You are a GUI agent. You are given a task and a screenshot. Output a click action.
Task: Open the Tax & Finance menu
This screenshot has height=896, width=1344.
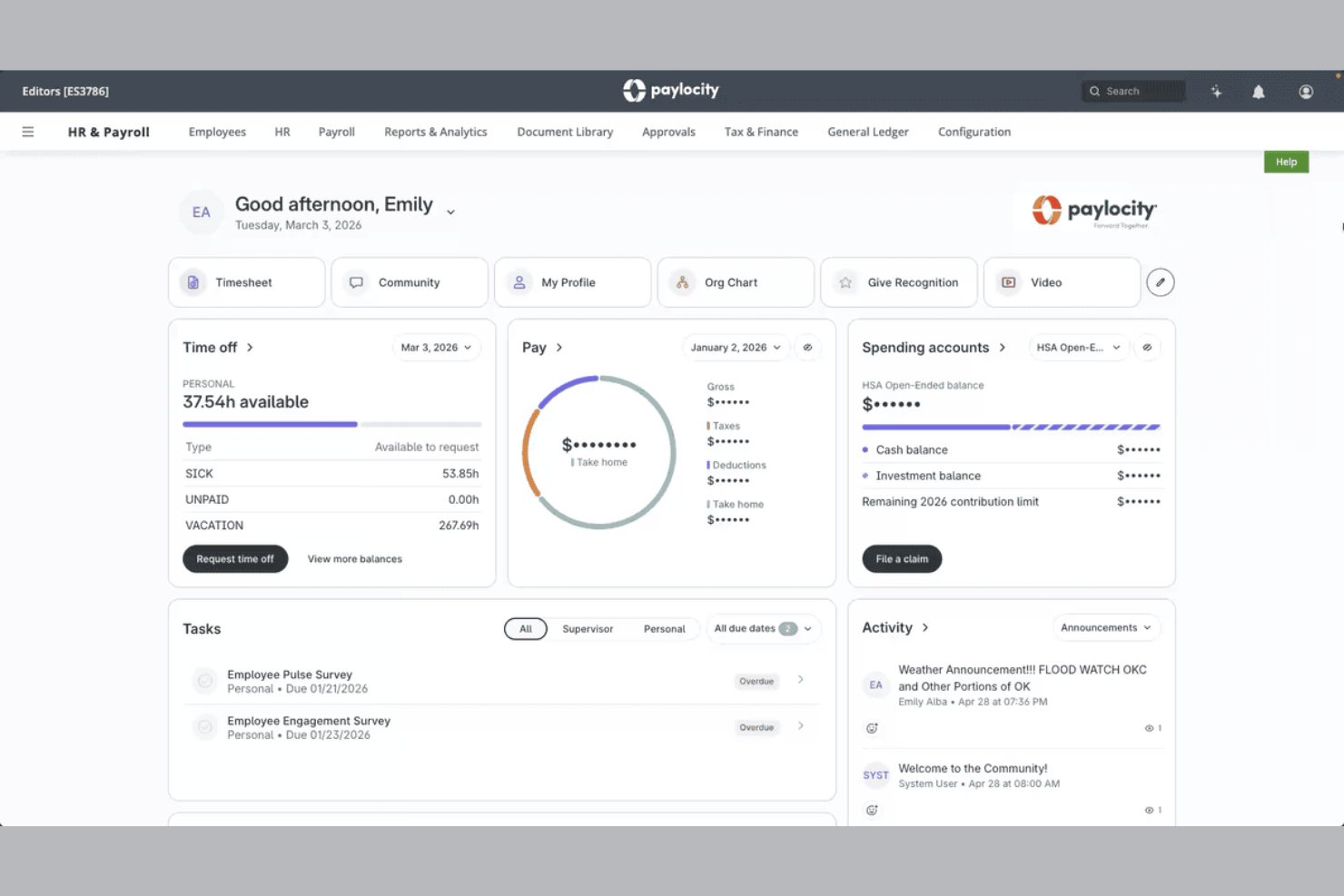pos(761,132)
